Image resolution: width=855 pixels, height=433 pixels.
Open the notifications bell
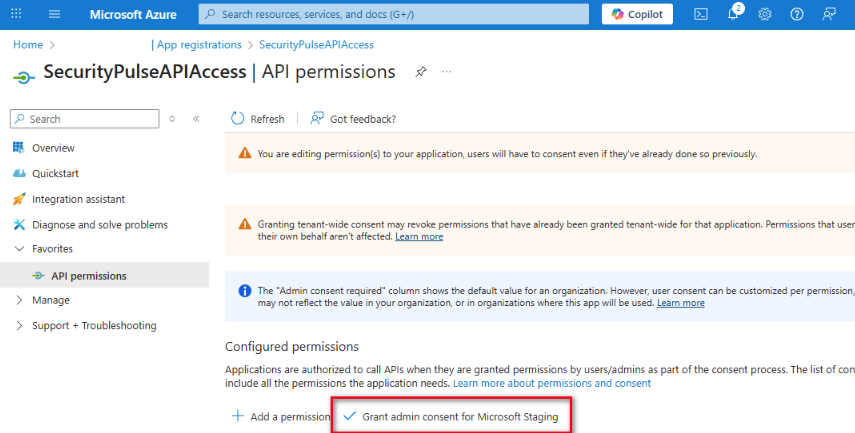(x=733, y=14)
